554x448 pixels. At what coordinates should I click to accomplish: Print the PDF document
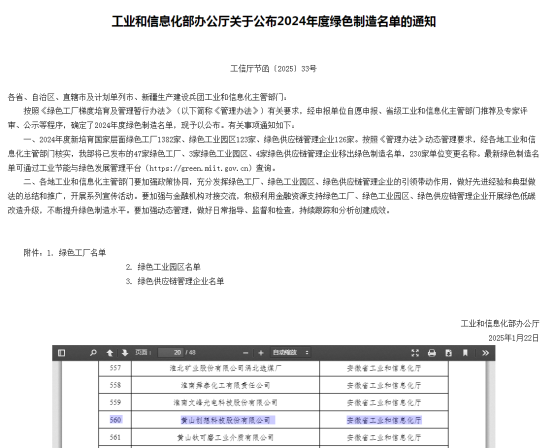pyautogui.click(x=432, y=353)
